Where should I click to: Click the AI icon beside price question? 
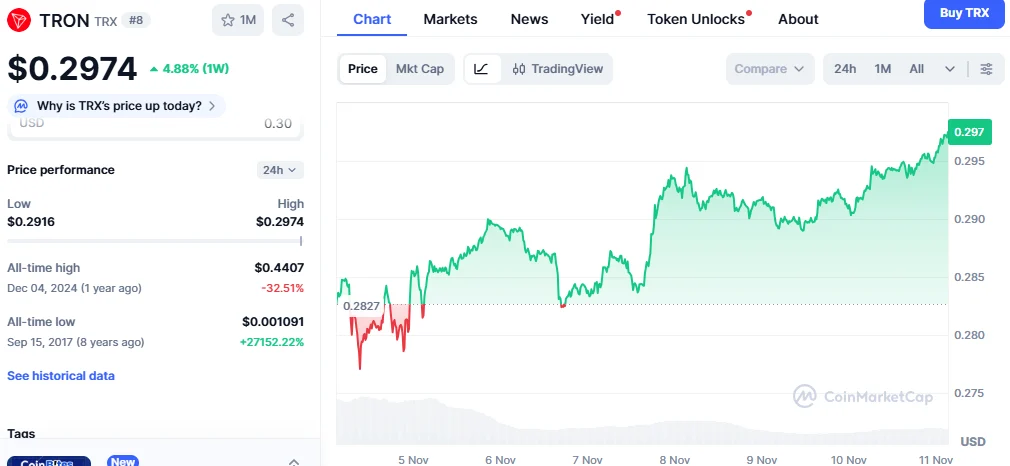tap(22, 106)
